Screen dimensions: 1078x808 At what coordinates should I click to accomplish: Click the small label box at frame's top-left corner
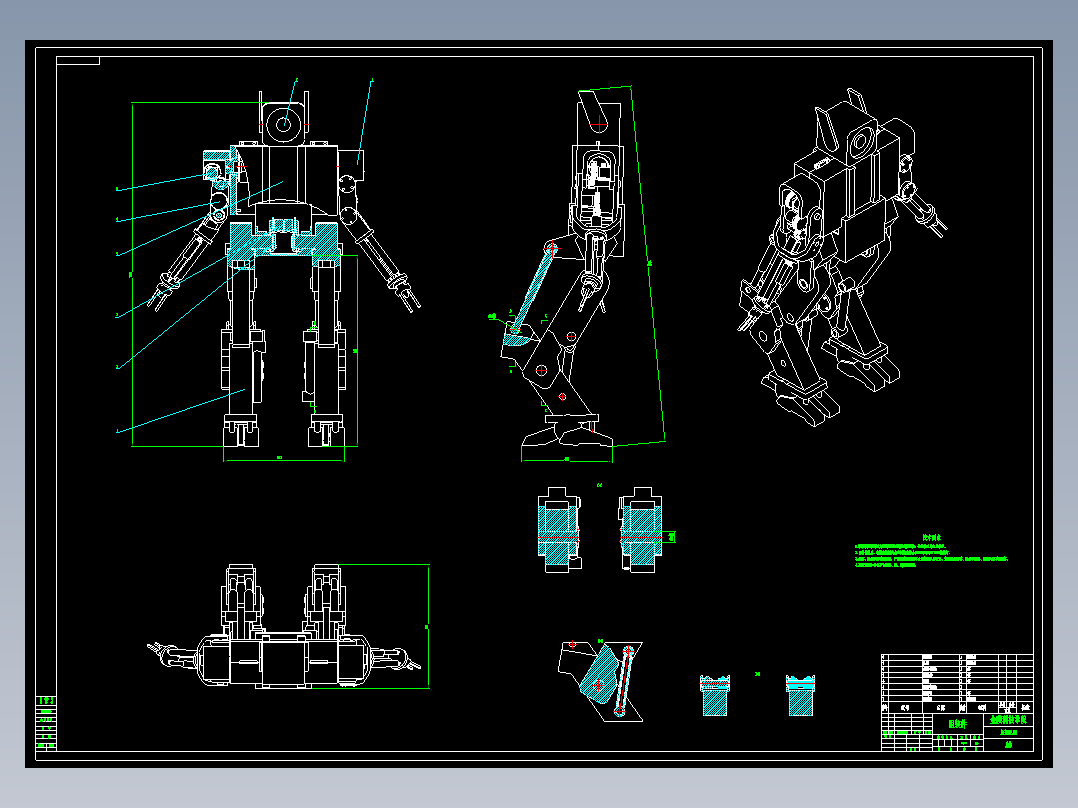pyautogui.click(x=78, y=61)
